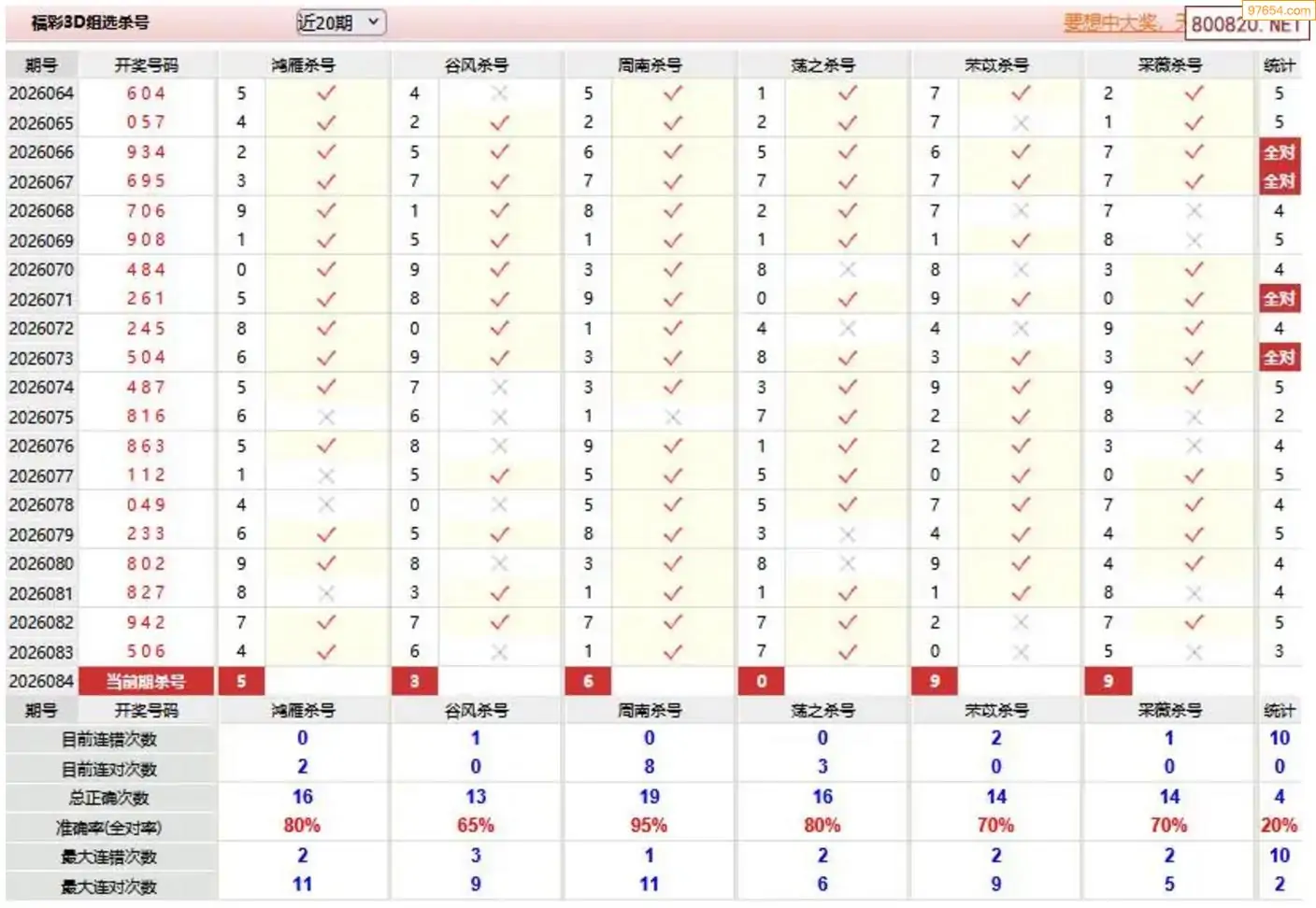Select the 福彩3D组选杀号 page title
Image resolution: width=1316 pixels, height=908 pixels.
pos(90,22)
